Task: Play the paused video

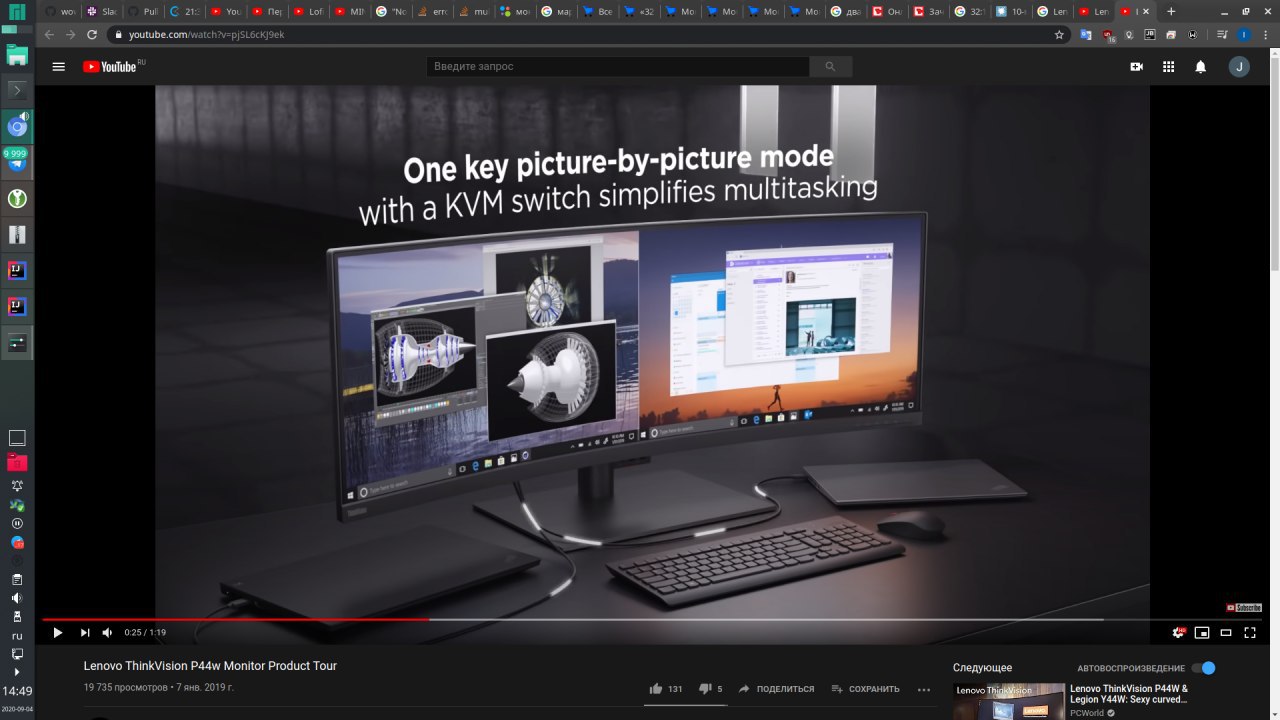Action: coord(57,632)
